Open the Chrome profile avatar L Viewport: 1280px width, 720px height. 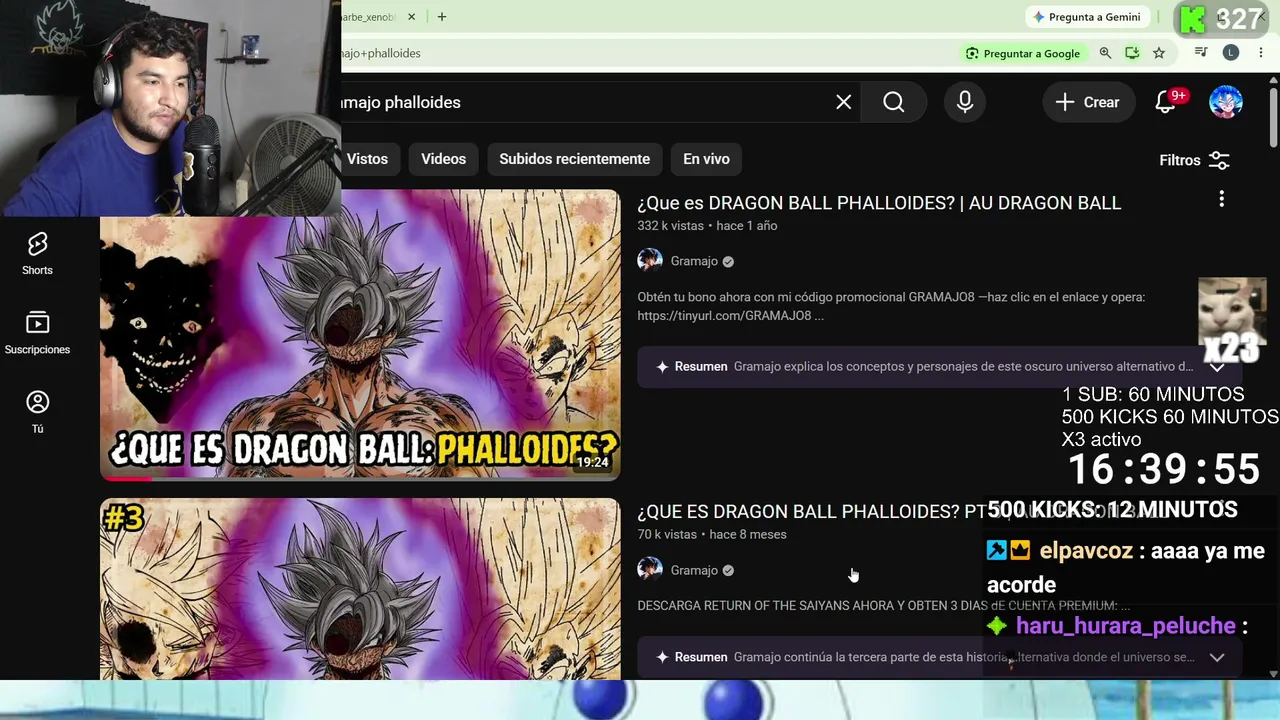point(1231,53)
